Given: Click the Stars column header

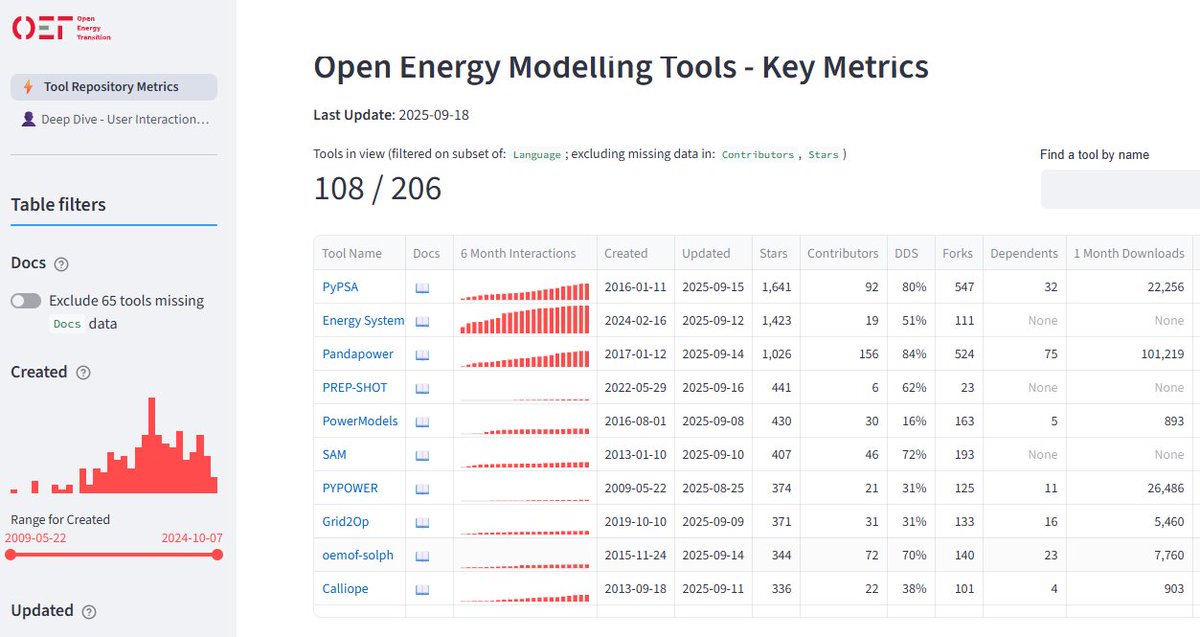Looking at the screenshot, I should [774, 253].
